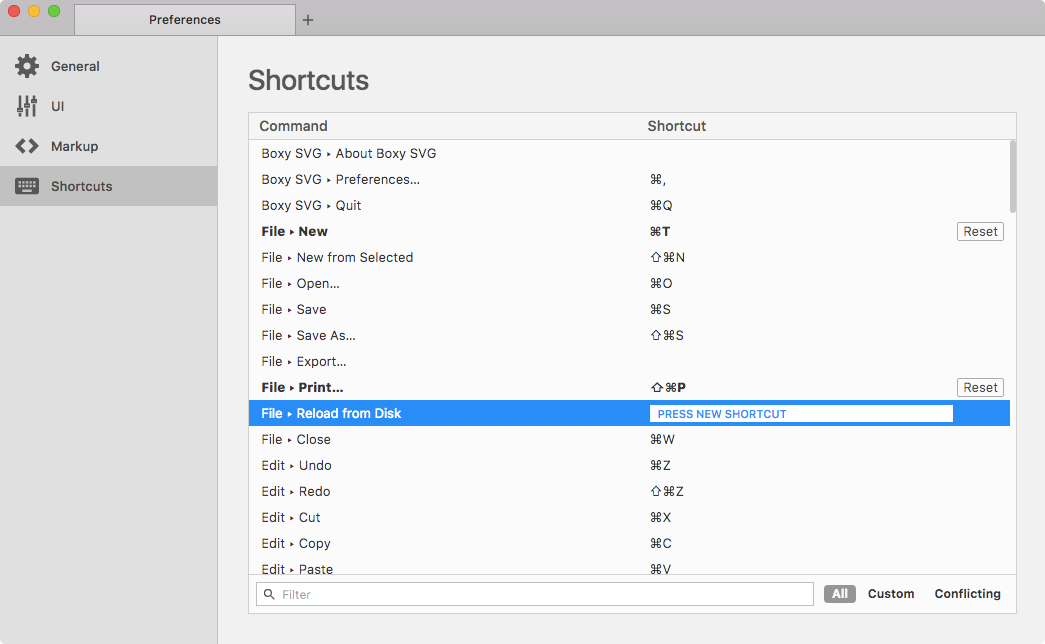This screenshot has height=644, width=1045.
Task: Select the File Export row
Action: [x=629, y=361]
